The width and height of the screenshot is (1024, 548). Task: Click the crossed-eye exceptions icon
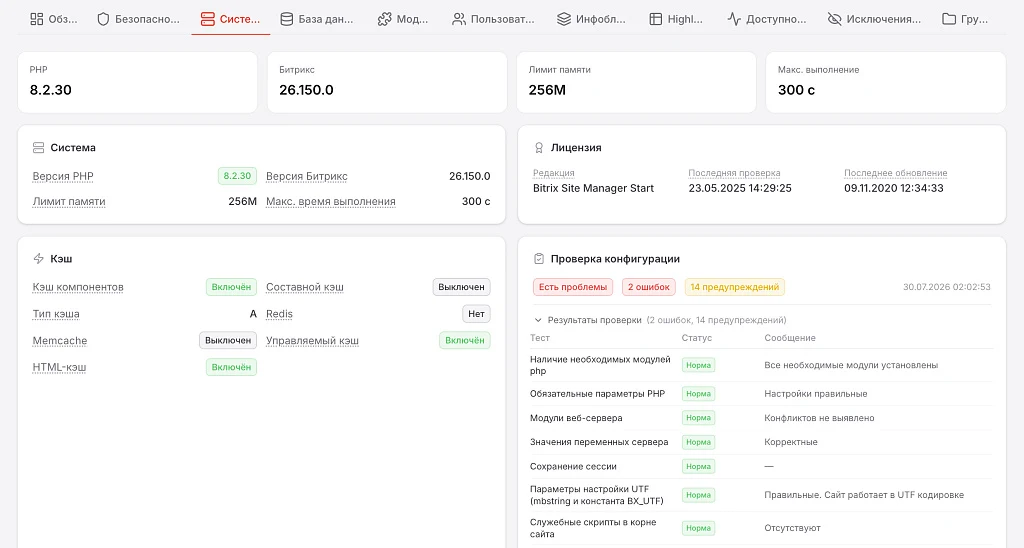click(834, 19)
